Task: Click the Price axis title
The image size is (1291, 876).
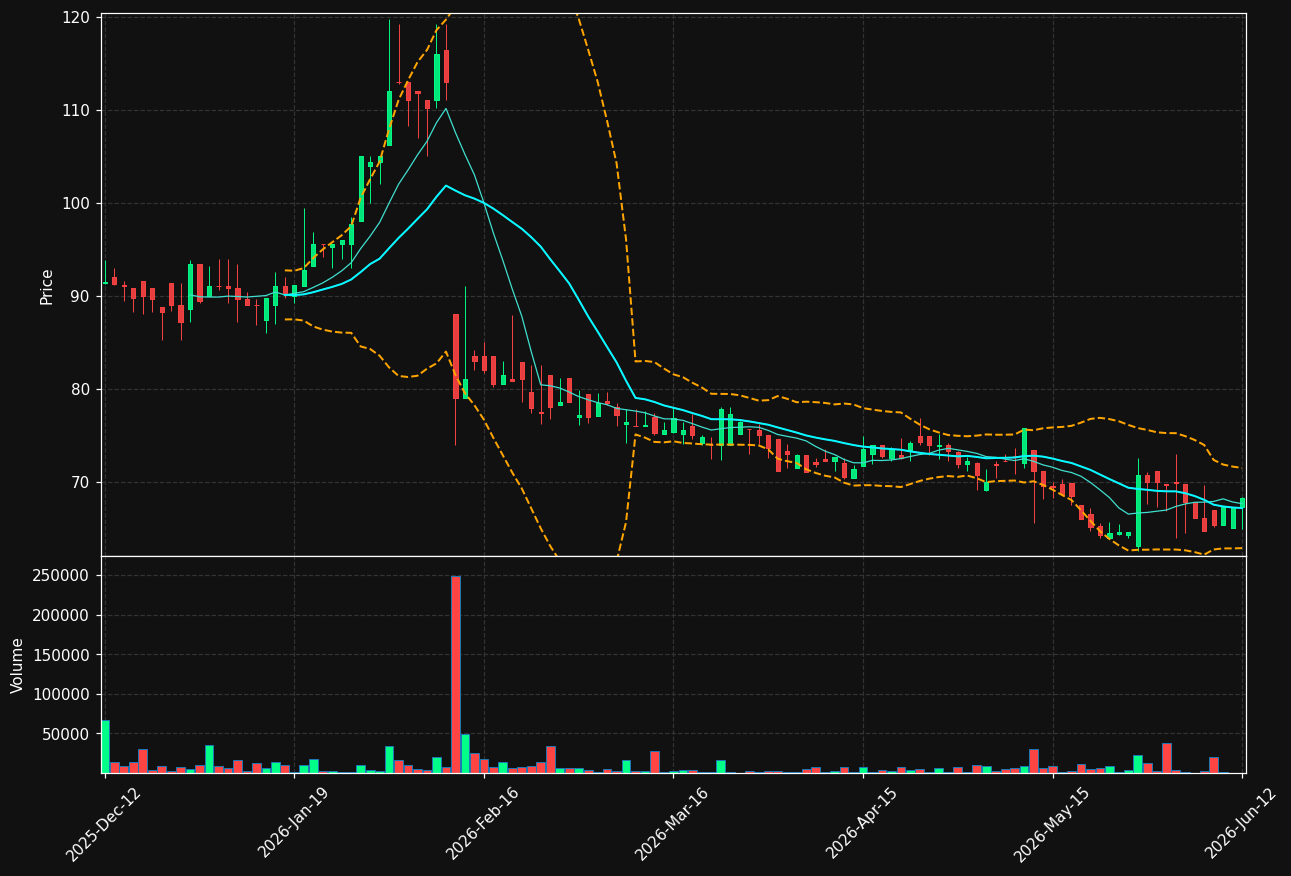Action: tap(47, 286)
